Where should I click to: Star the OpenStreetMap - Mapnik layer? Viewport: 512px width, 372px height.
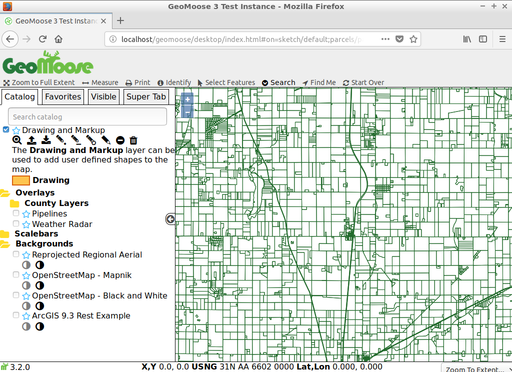click(x=26, y=276)
